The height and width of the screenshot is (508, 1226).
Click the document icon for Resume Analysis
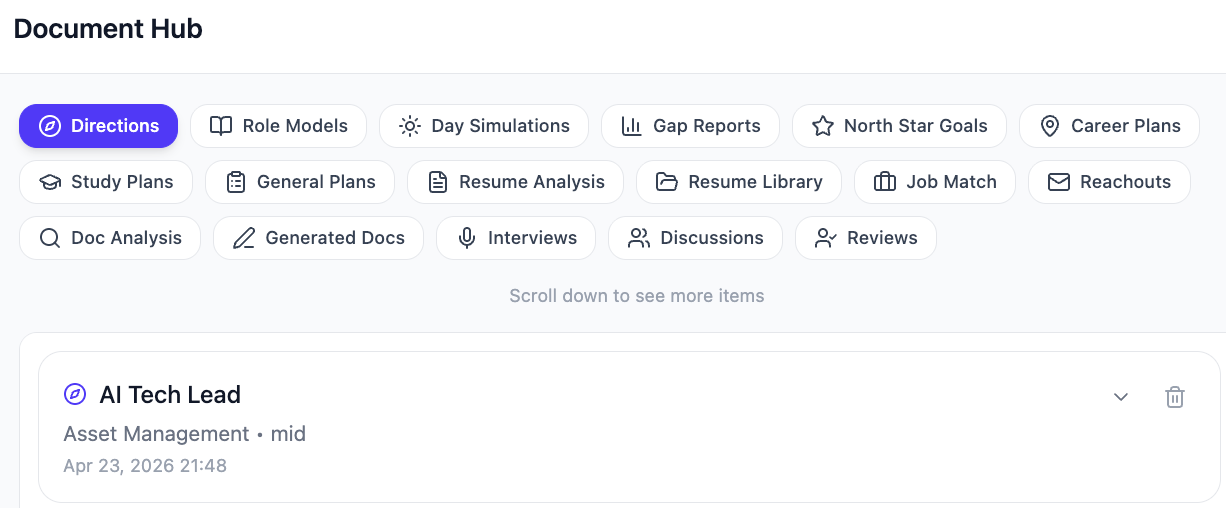click(438, 182)
